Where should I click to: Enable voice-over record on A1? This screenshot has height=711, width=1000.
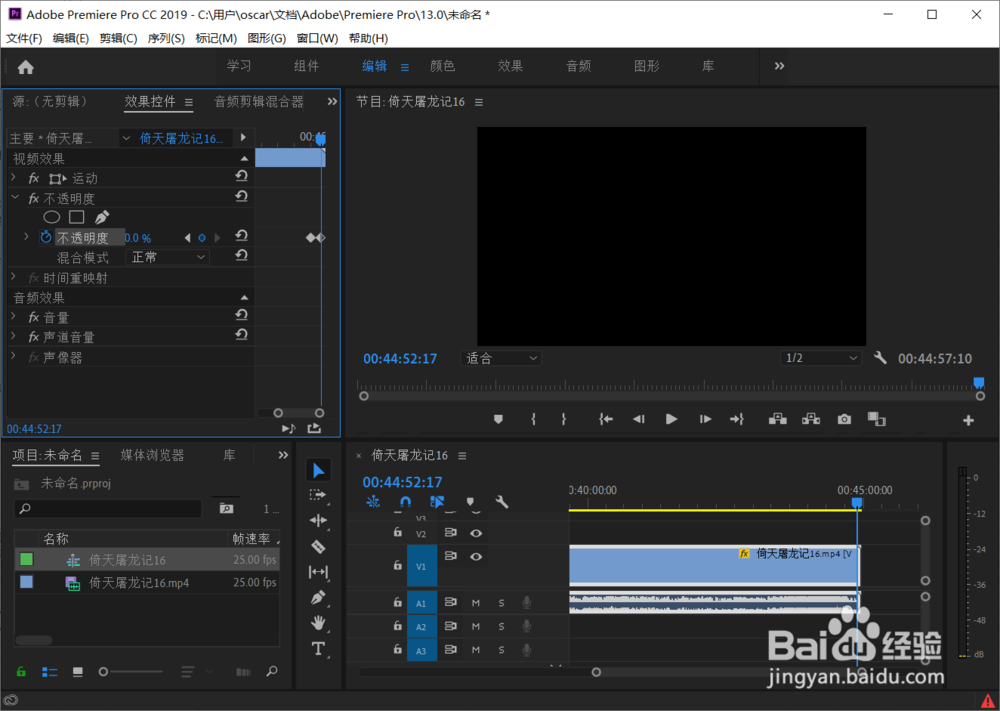526,602
